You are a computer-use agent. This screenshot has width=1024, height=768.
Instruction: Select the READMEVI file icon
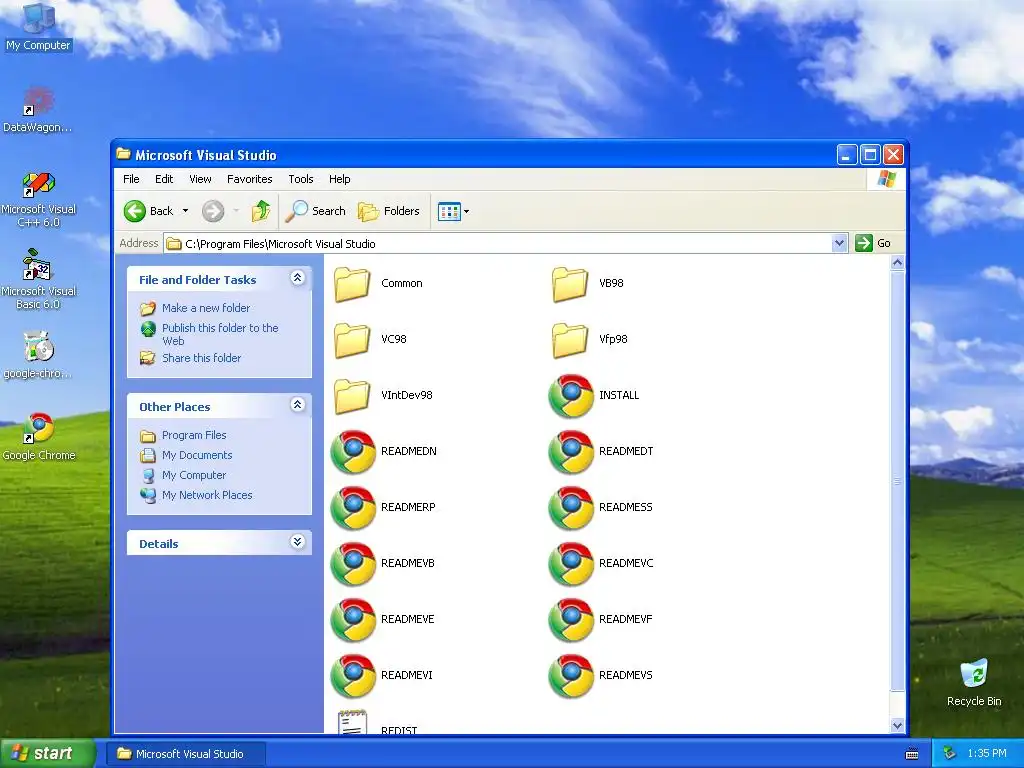pyautogui.click(x=353, y=677)
